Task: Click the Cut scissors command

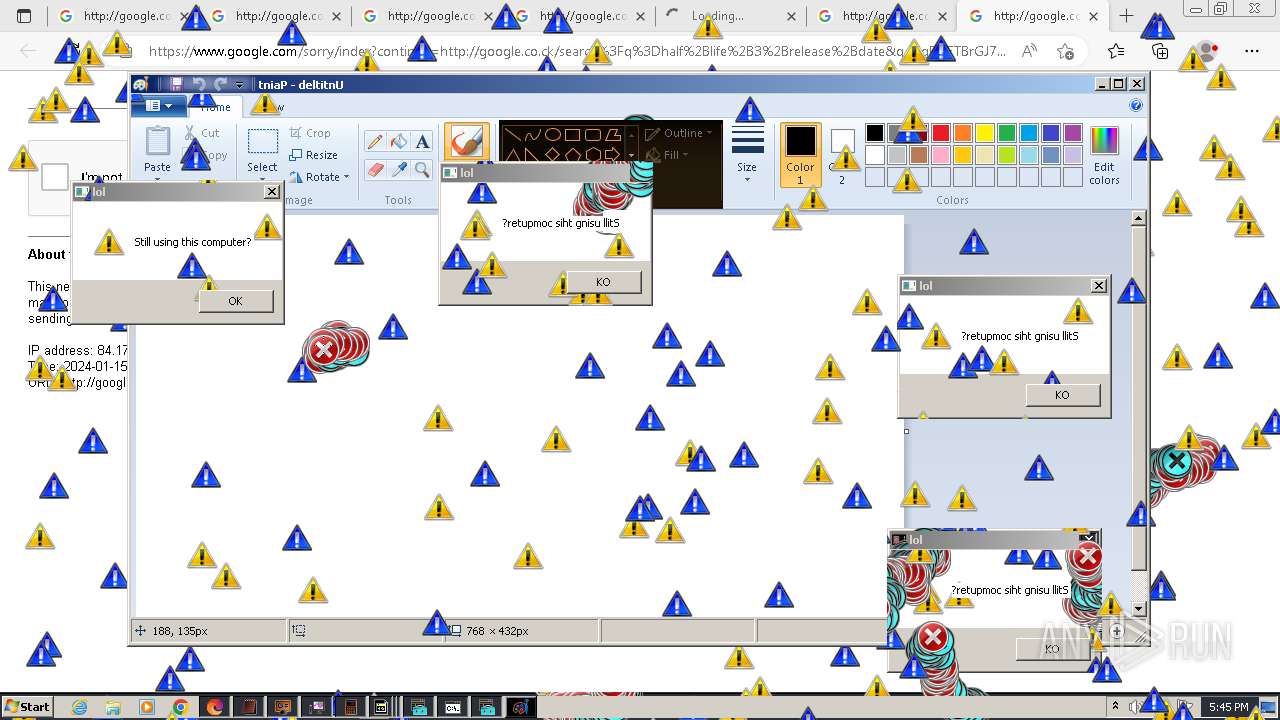Action: (x=201, y=133)
